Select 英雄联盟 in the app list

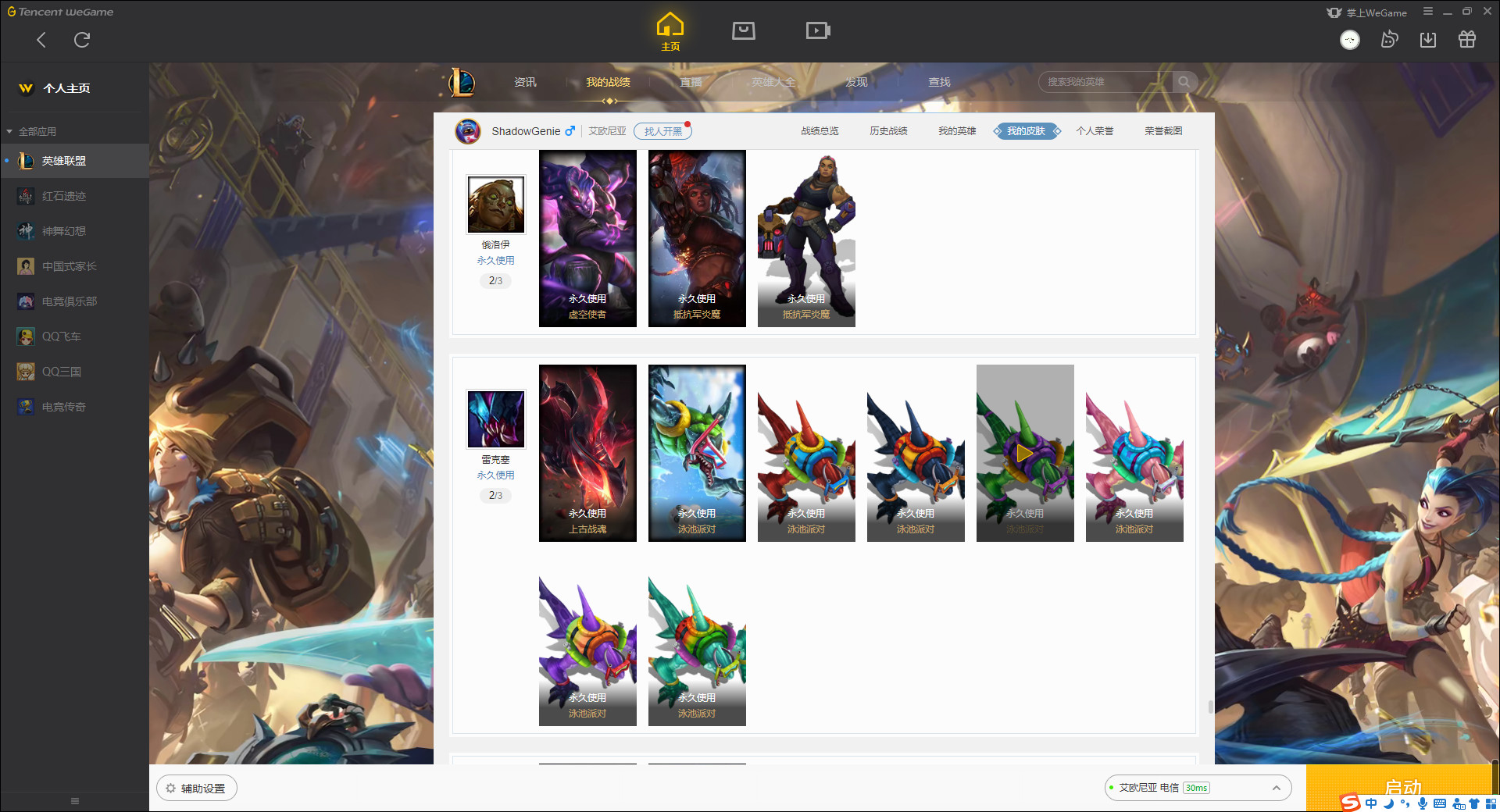74,161
